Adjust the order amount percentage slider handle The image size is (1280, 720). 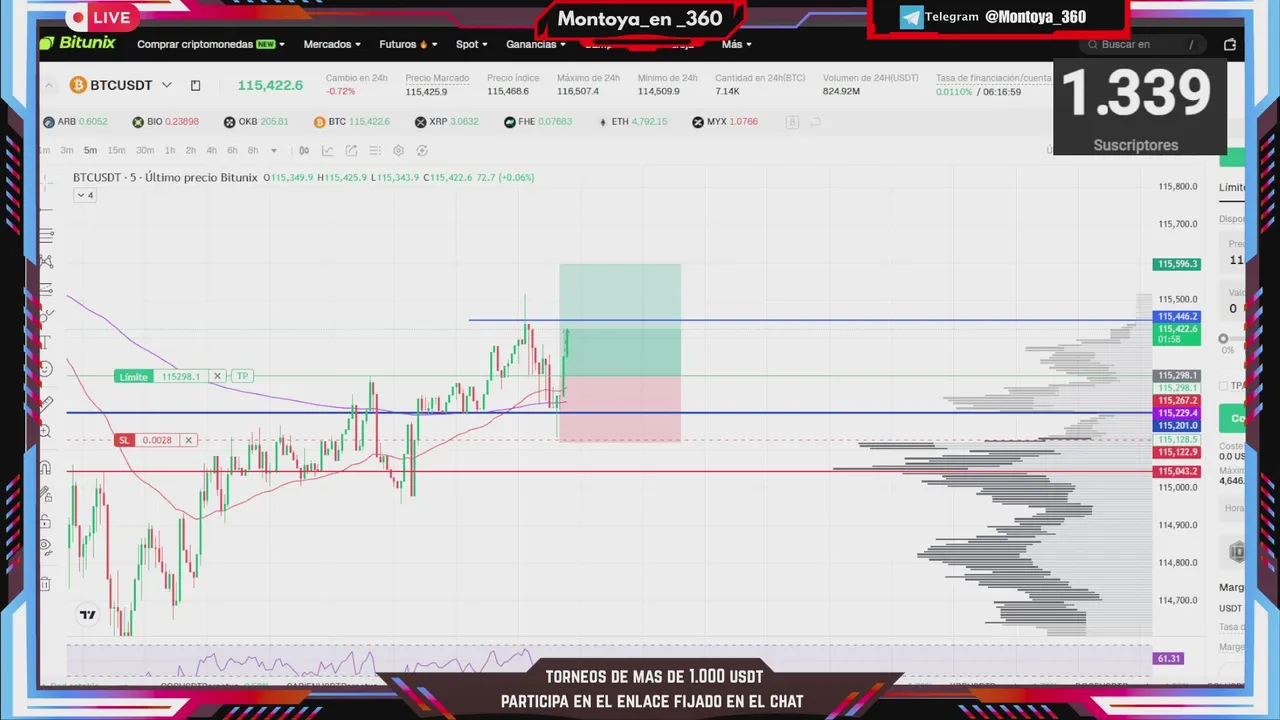[x=1223, y=339]
